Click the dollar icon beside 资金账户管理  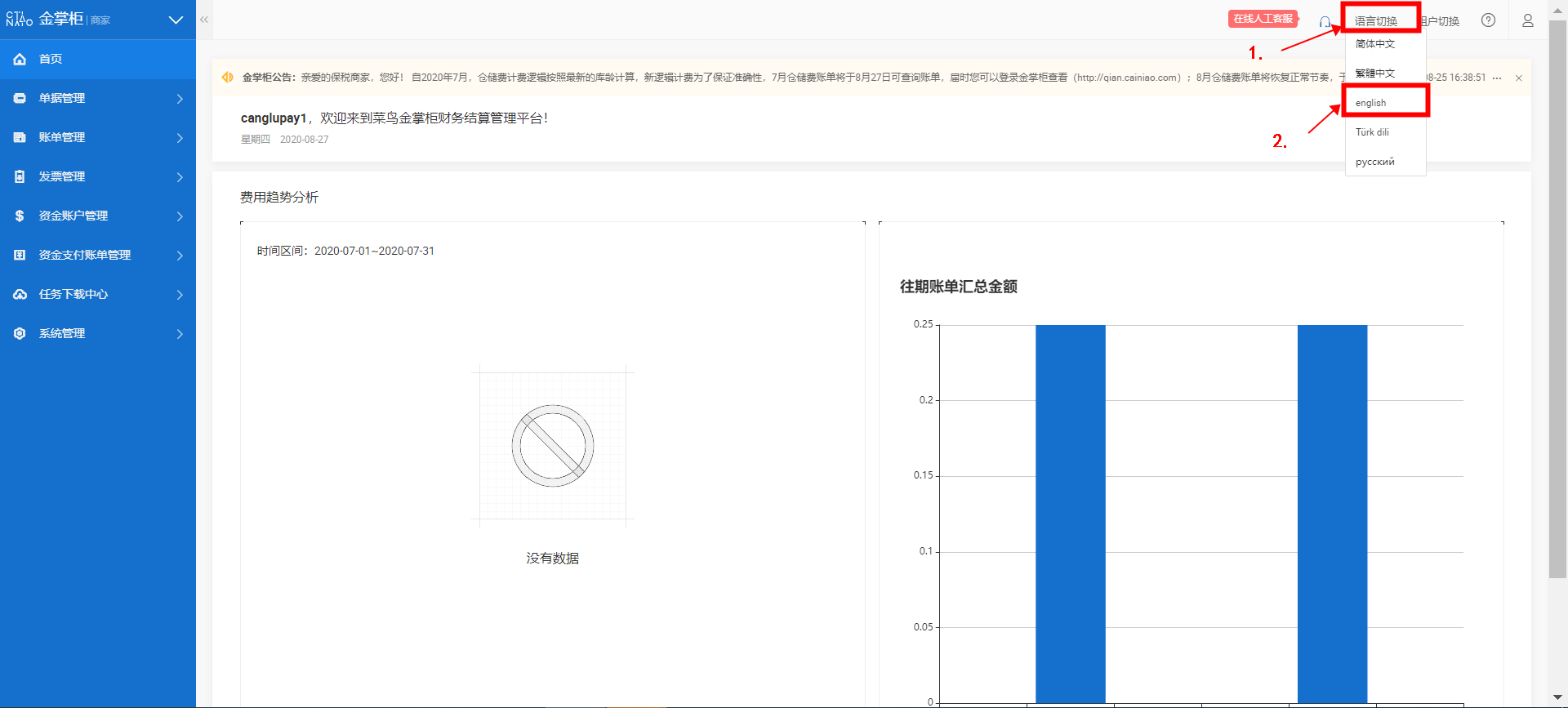(20, 216)
